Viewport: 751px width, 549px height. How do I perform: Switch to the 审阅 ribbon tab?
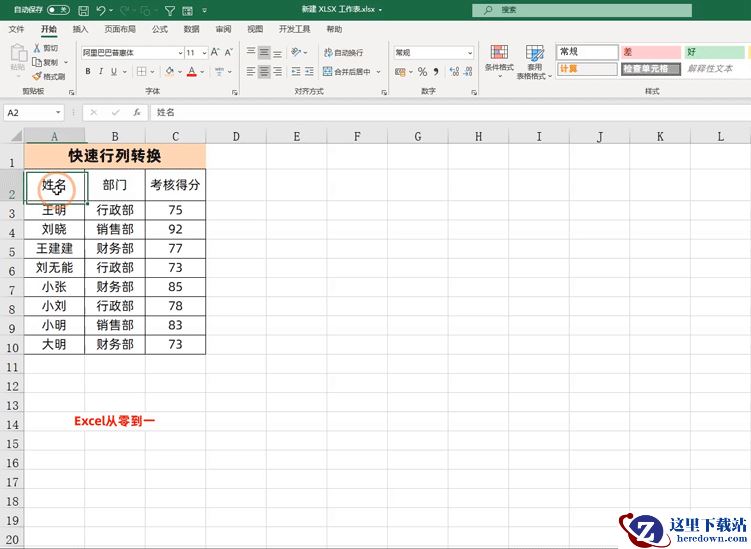(223, 29)
